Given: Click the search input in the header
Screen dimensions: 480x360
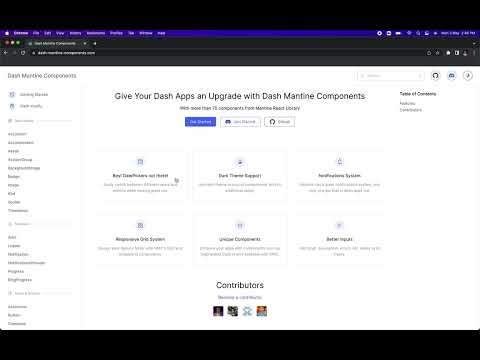Looking at the screenshot, I should (x=391, y=76).
